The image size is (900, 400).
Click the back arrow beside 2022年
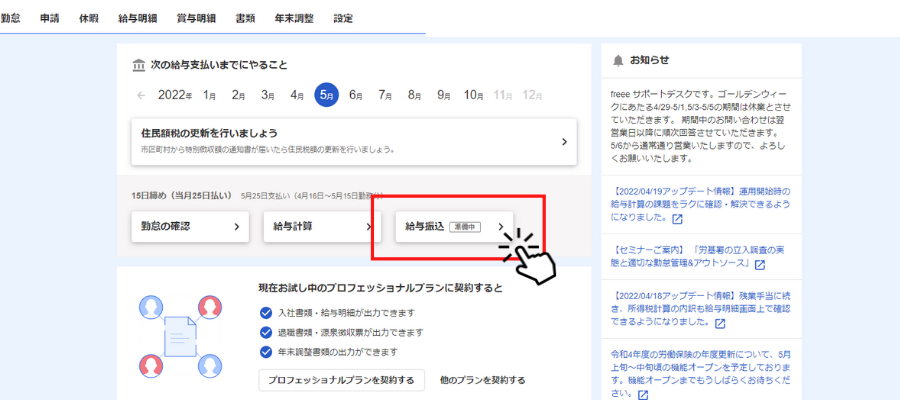[x=141, y=96]
